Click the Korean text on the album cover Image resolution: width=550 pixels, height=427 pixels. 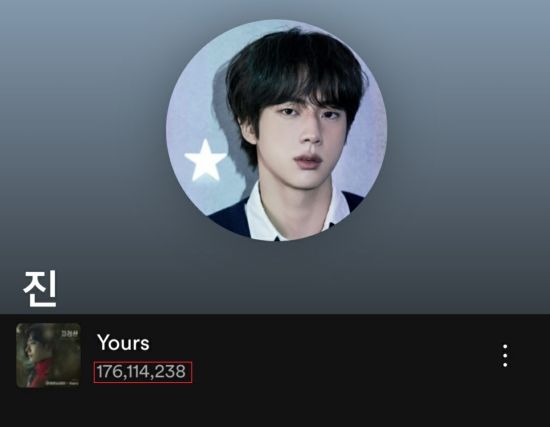69,332
